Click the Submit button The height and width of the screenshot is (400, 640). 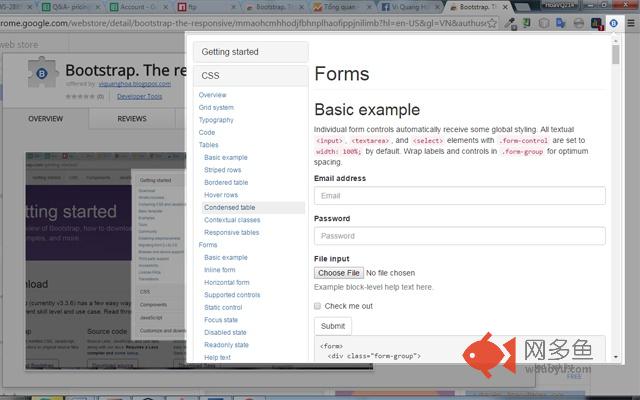(x=333, y=326)
